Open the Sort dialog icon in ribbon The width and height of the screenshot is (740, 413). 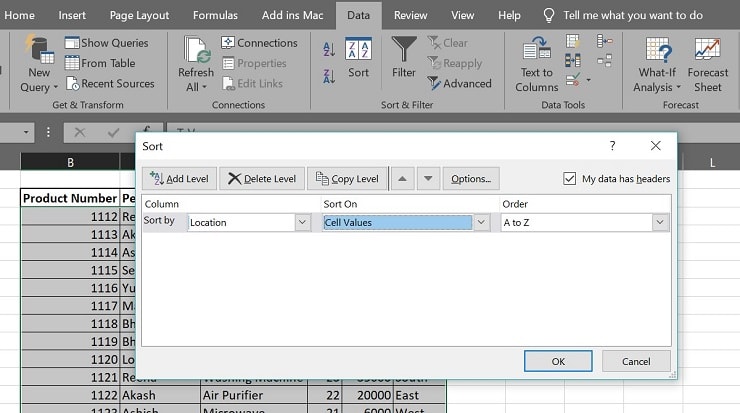pos(358,58)
